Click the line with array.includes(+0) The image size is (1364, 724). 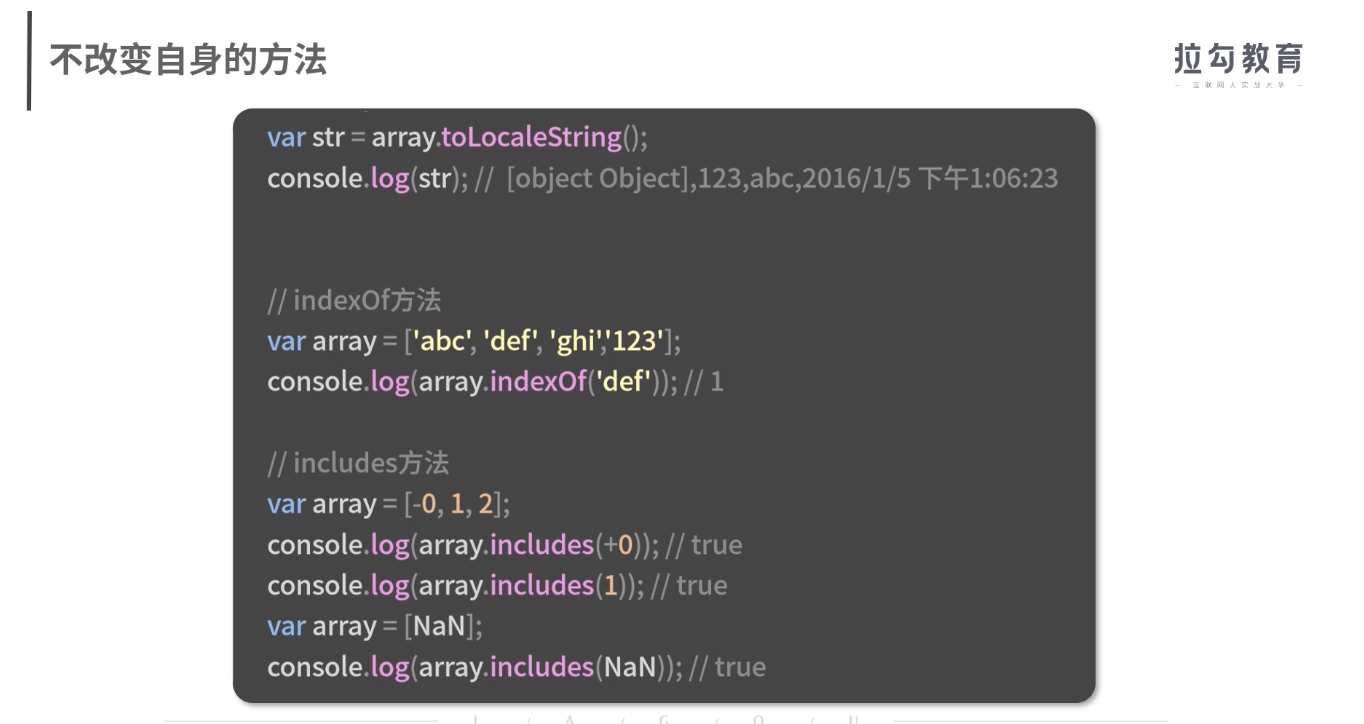505,545
